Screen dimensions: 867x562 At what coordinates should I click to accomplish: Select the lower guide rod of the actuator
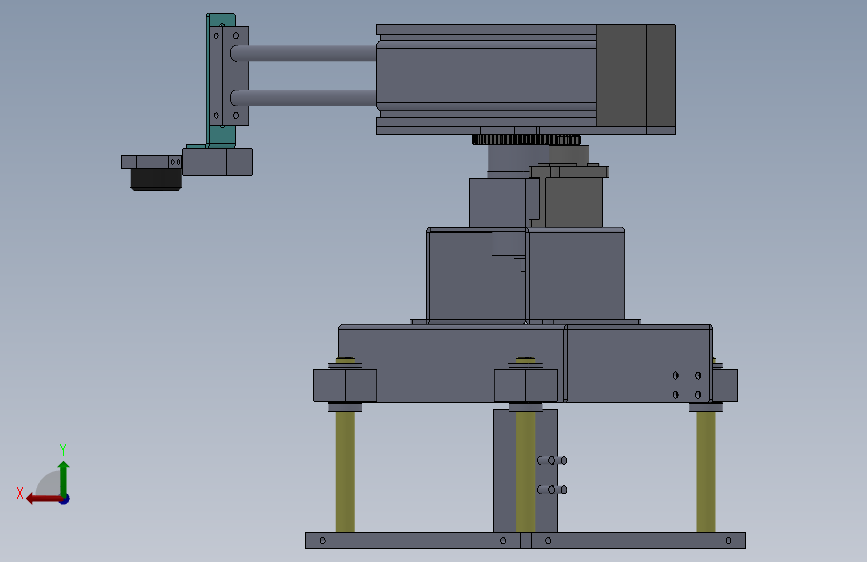click(304, 98)
